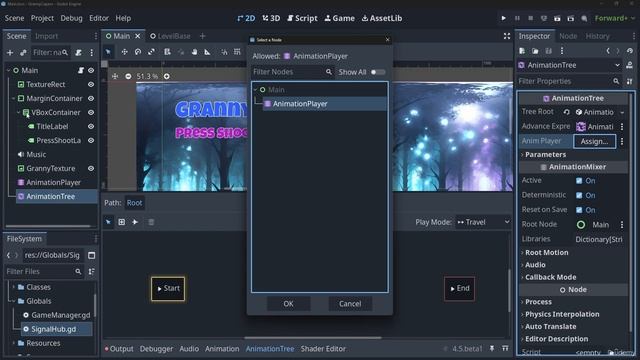Stop the running project
Viewport: 640px width, 360px height.
point(530,18)
